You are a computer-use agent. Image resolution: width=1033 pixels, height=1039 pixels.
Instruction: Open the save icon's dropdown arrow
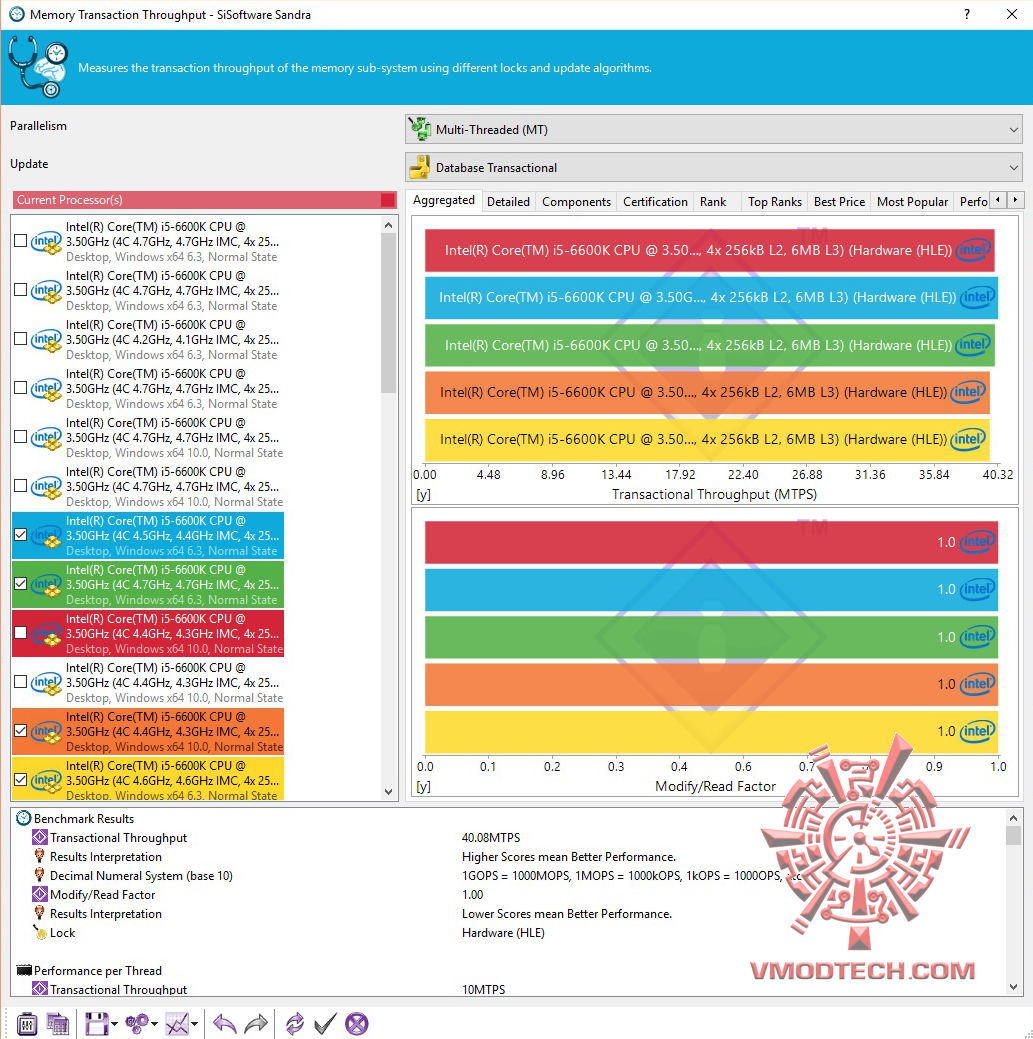coord(114,1024)
